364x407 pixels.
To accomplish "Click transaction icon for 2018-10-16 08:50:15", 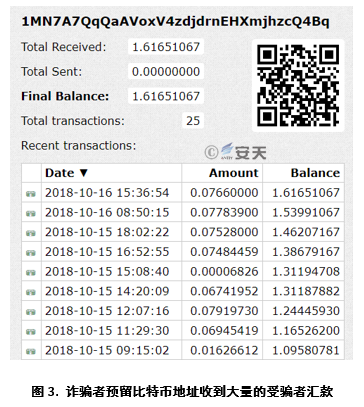I will point(31,213).
